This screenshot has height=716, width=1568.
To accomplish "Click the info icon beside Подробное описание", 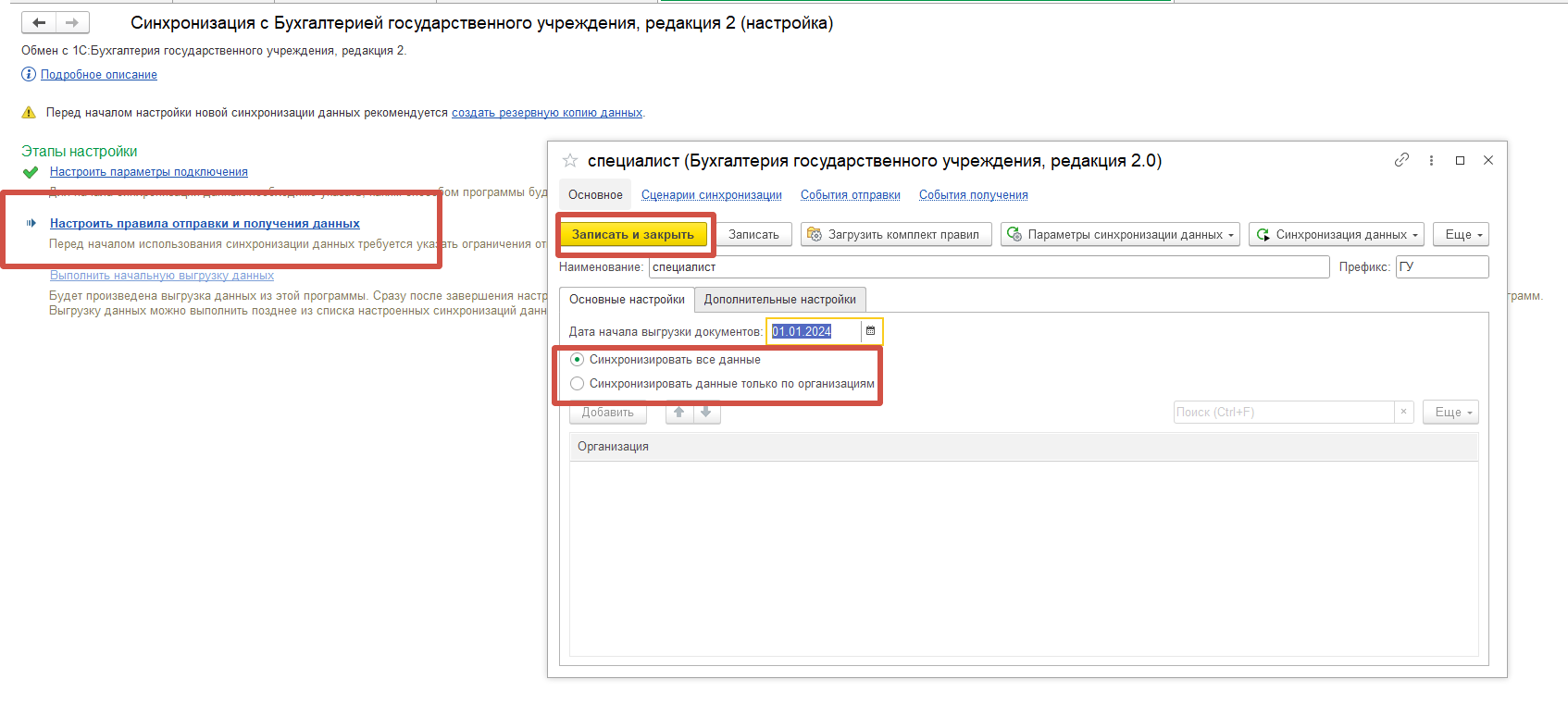I will [29, 74].
